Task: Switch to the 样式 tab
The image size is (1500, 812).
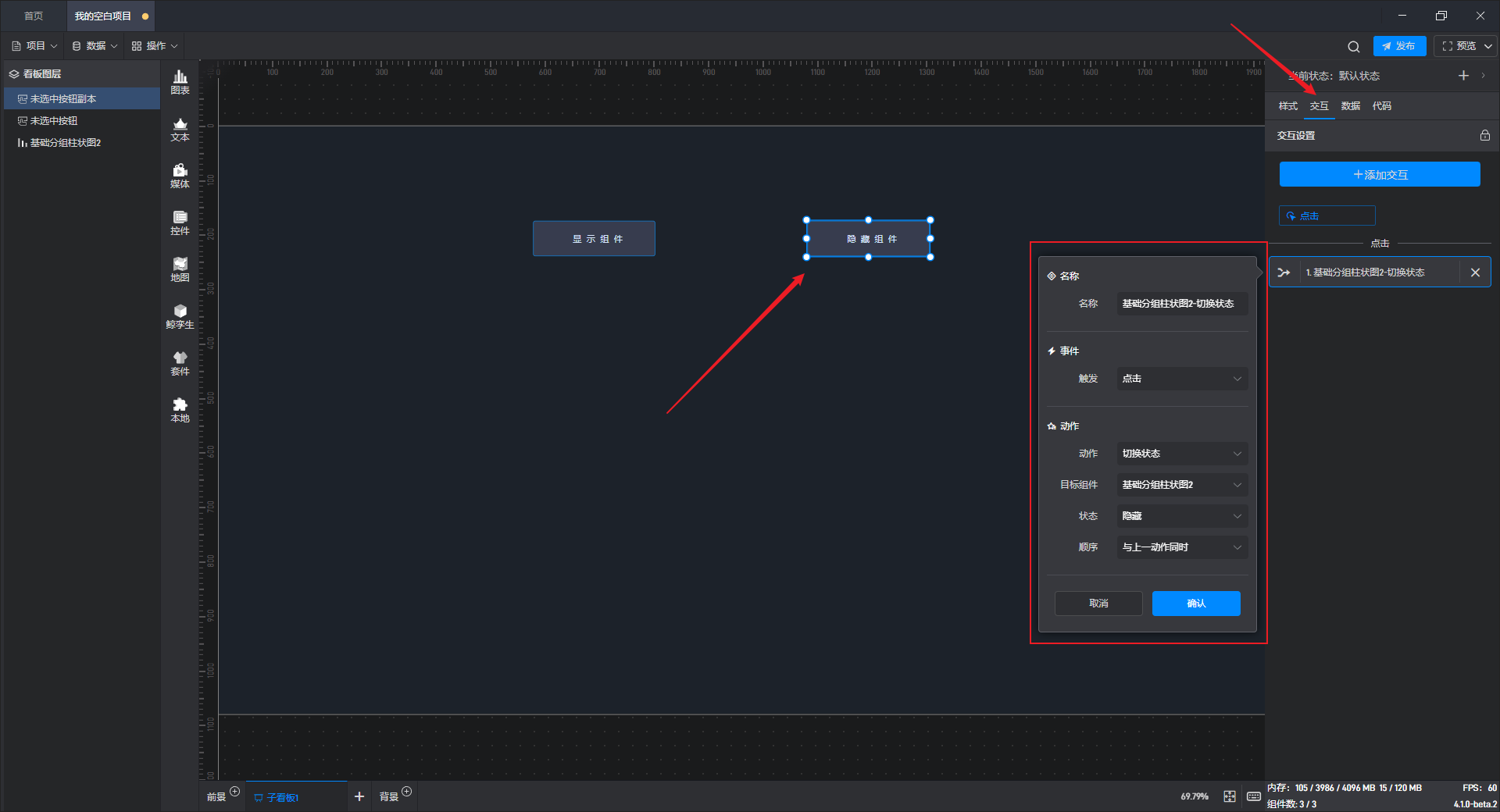Action: (1287, 106)
